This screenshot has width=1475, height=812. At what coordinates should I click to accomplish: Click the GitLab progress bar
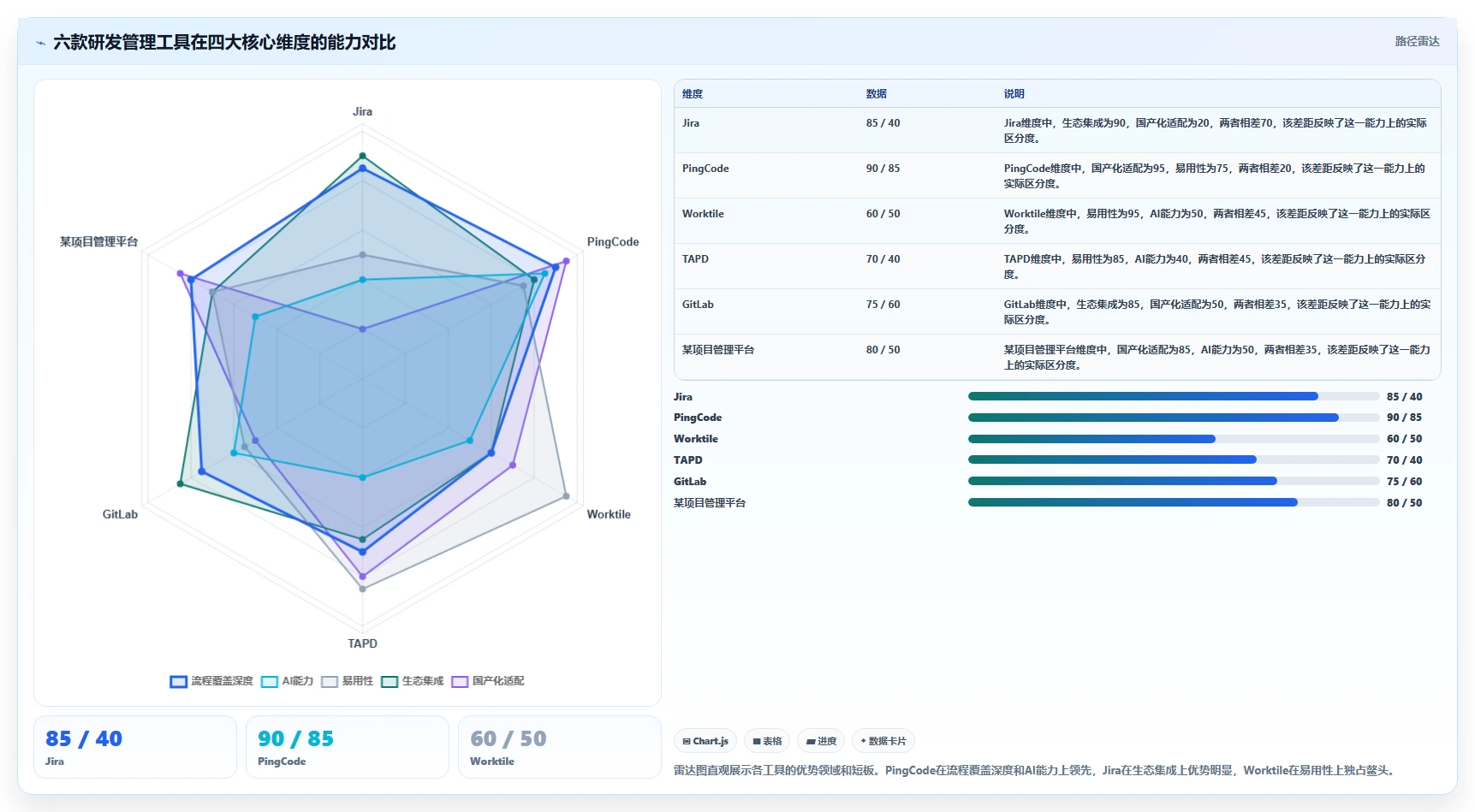click(x=1174, y=481)
